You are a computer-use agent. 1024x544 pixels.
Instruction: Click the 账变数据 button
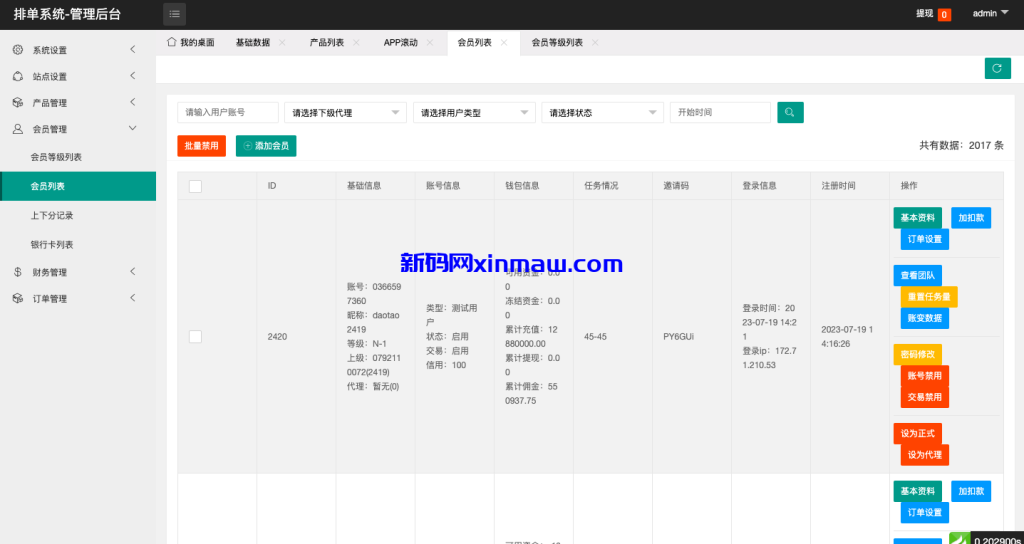point(925,318)
